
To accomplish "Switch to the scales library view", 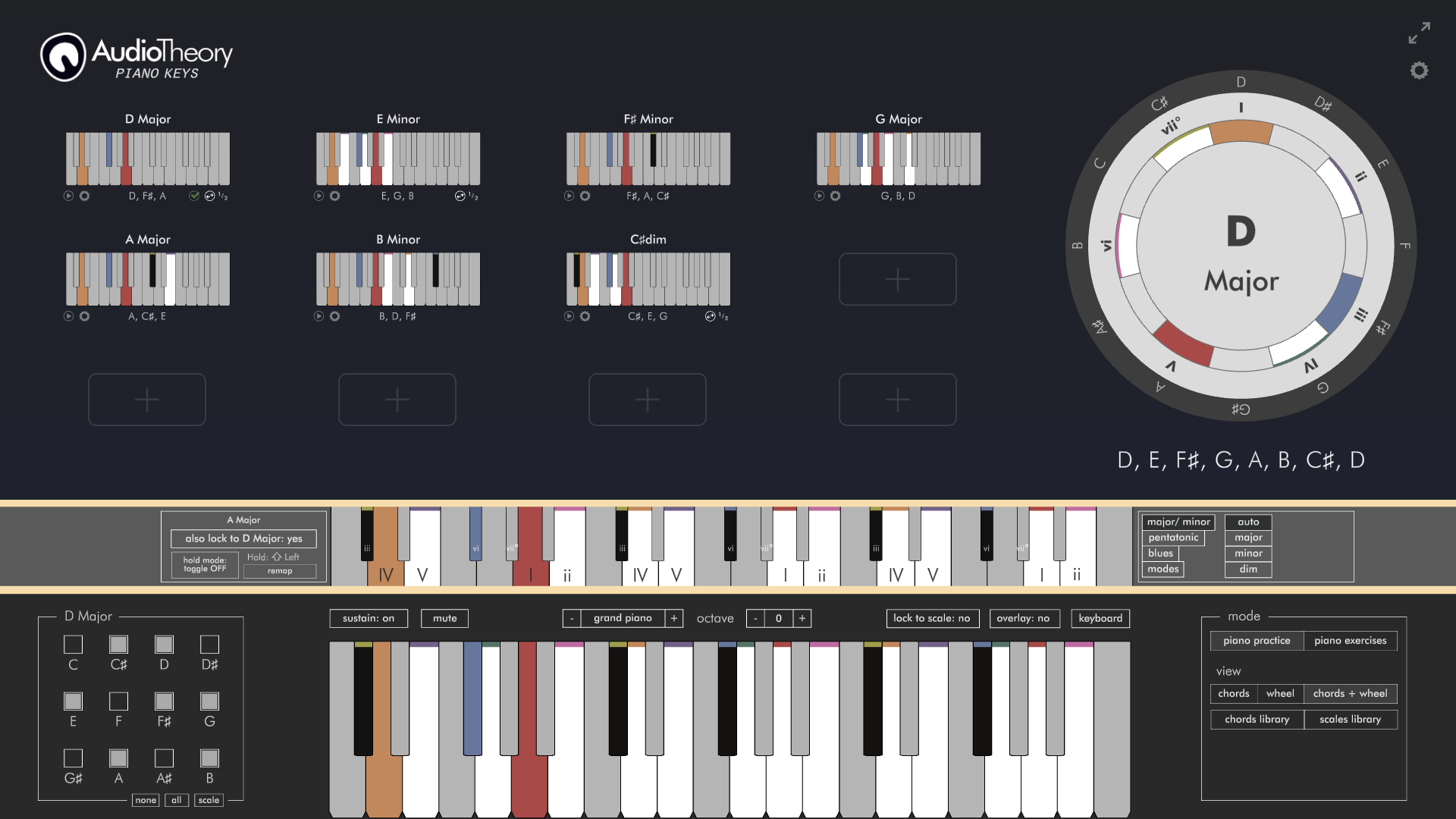I will [x=1350, y=718].
